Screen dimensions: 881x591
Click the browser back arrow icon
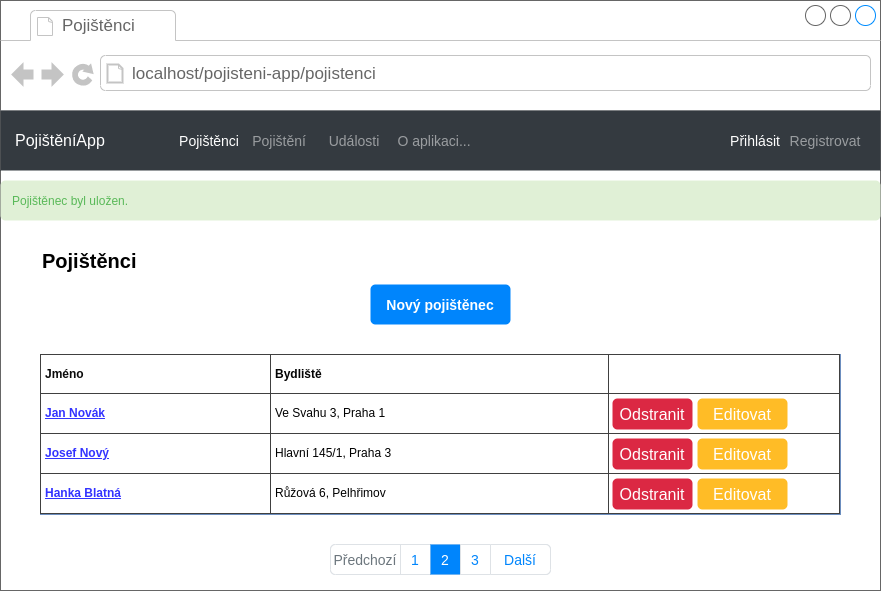(23, 74)
